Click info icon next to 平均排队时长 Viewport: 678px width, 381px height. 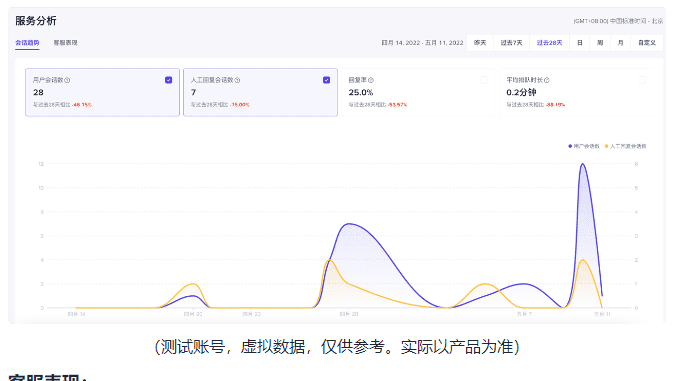pyautogui.click(x=547, y=80)
